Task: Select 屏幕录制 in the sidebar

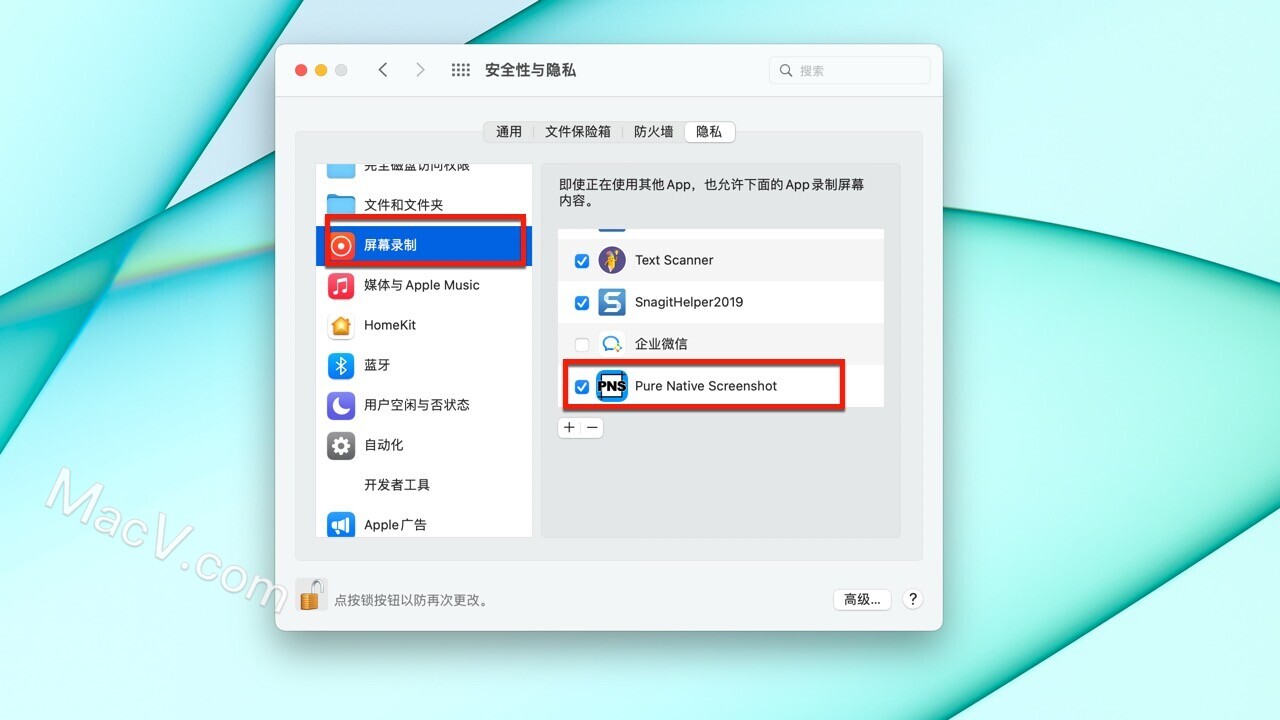Action: tap(390, 245)
